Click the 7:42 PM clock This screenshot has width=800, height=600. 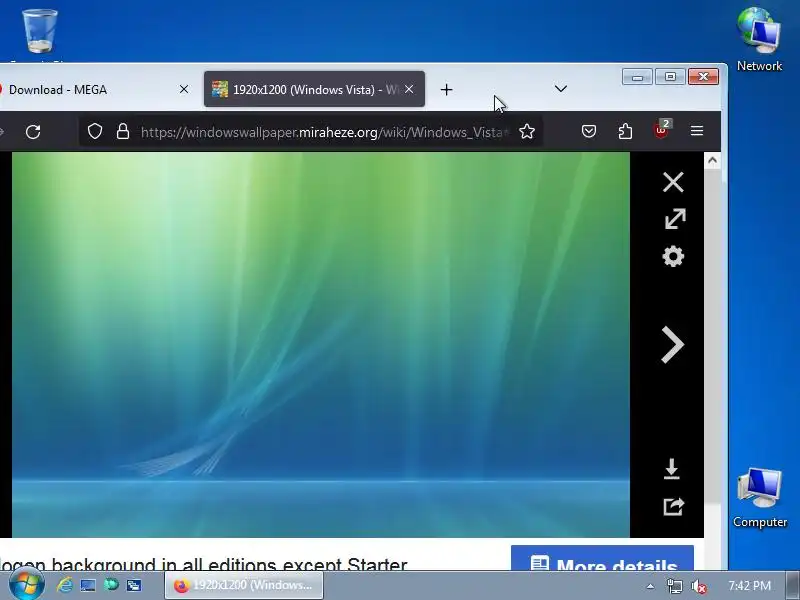coord(749,586)
